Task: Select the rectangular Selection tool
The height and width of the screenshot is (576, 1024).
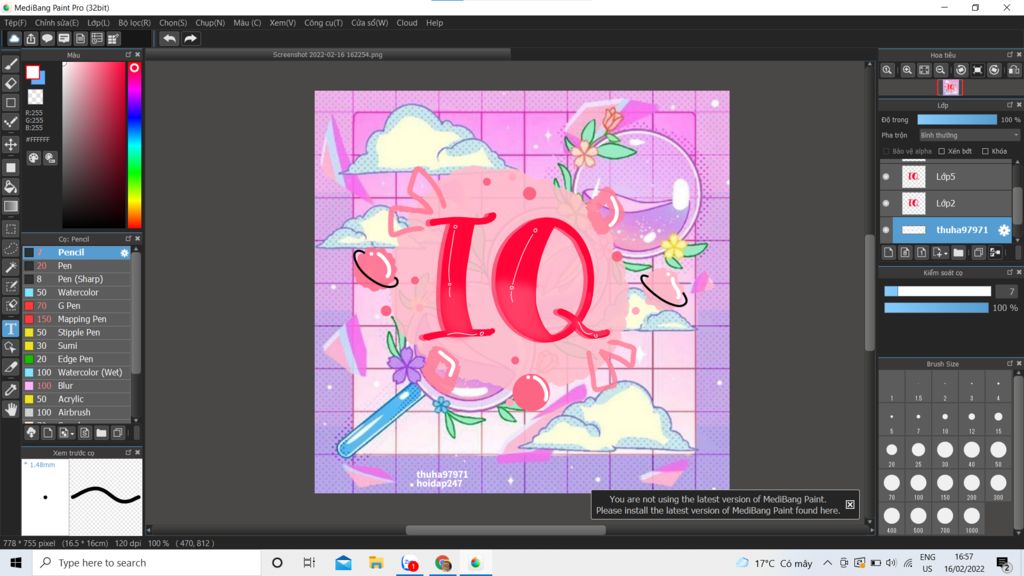Action: [x=10, y=229]
